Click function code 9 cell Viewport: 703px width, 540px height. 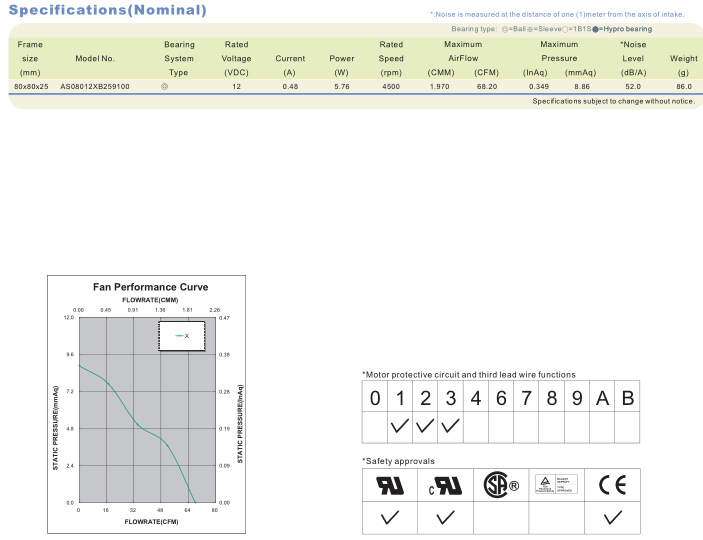577,397
